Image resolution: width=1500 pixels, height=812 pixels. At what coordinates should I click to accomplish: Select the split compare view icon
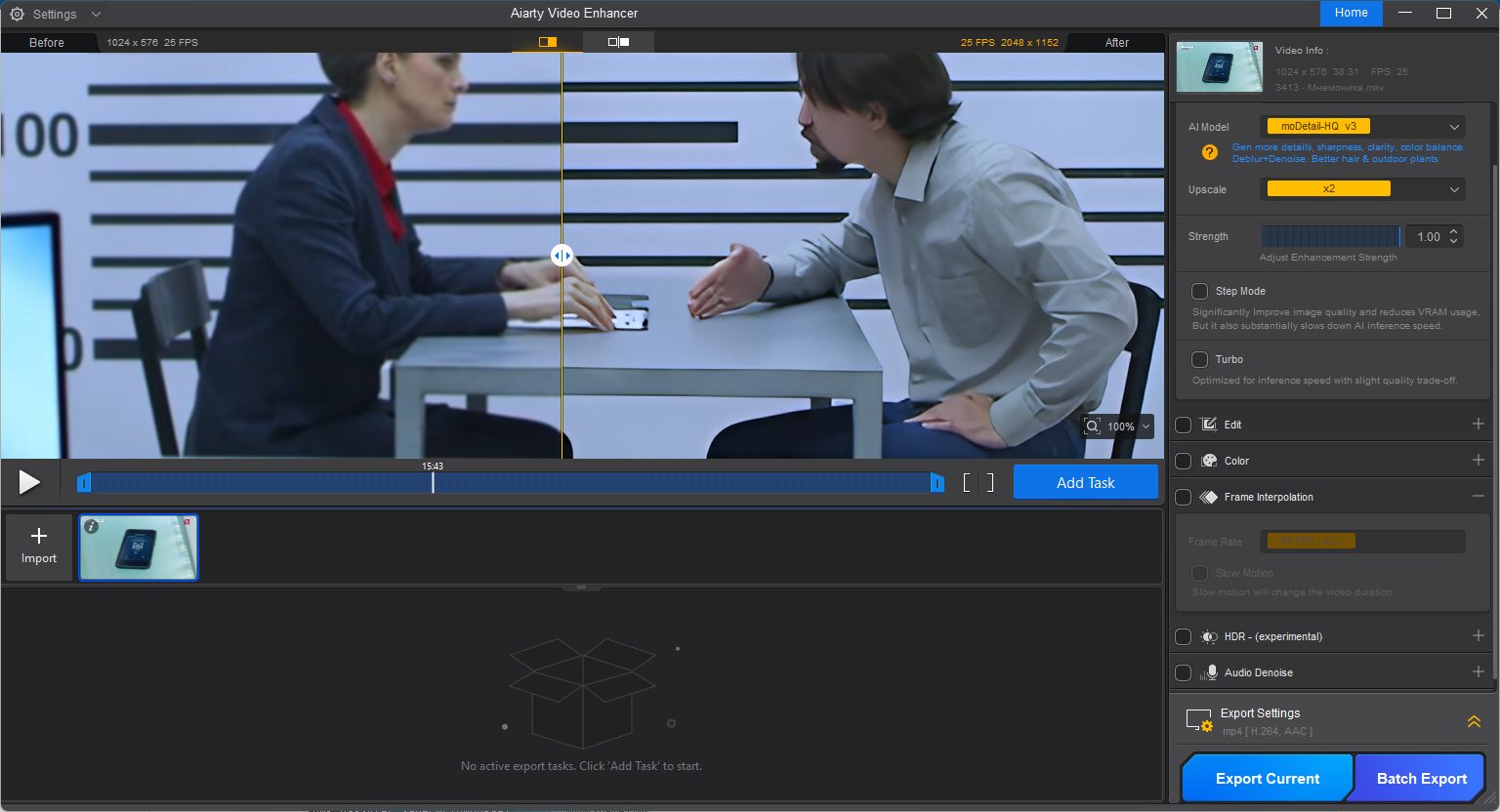547,42
